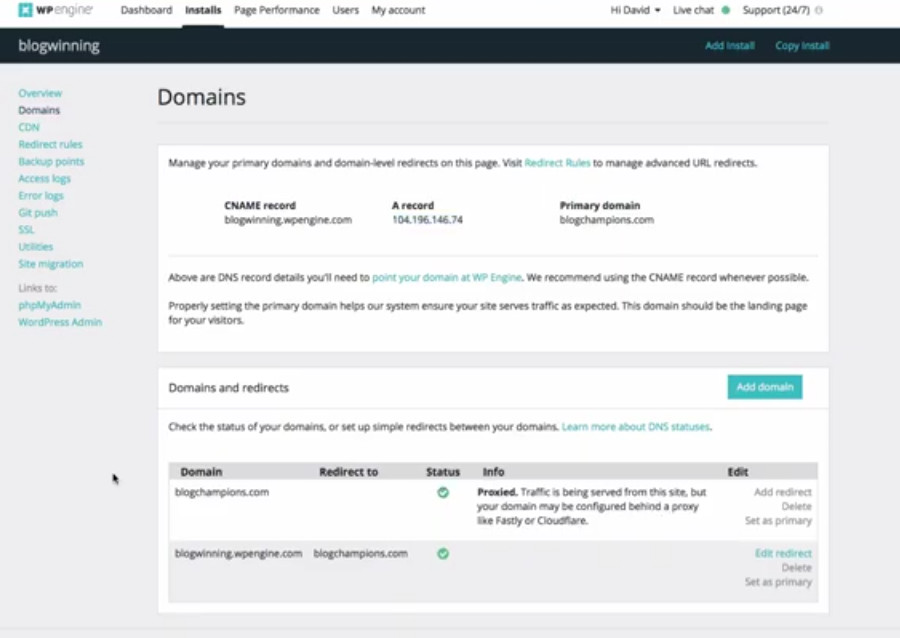Click the green live chat status dot
Image resolution: width=900 pixels, height=638 pixels.
(x=726, y=10)
